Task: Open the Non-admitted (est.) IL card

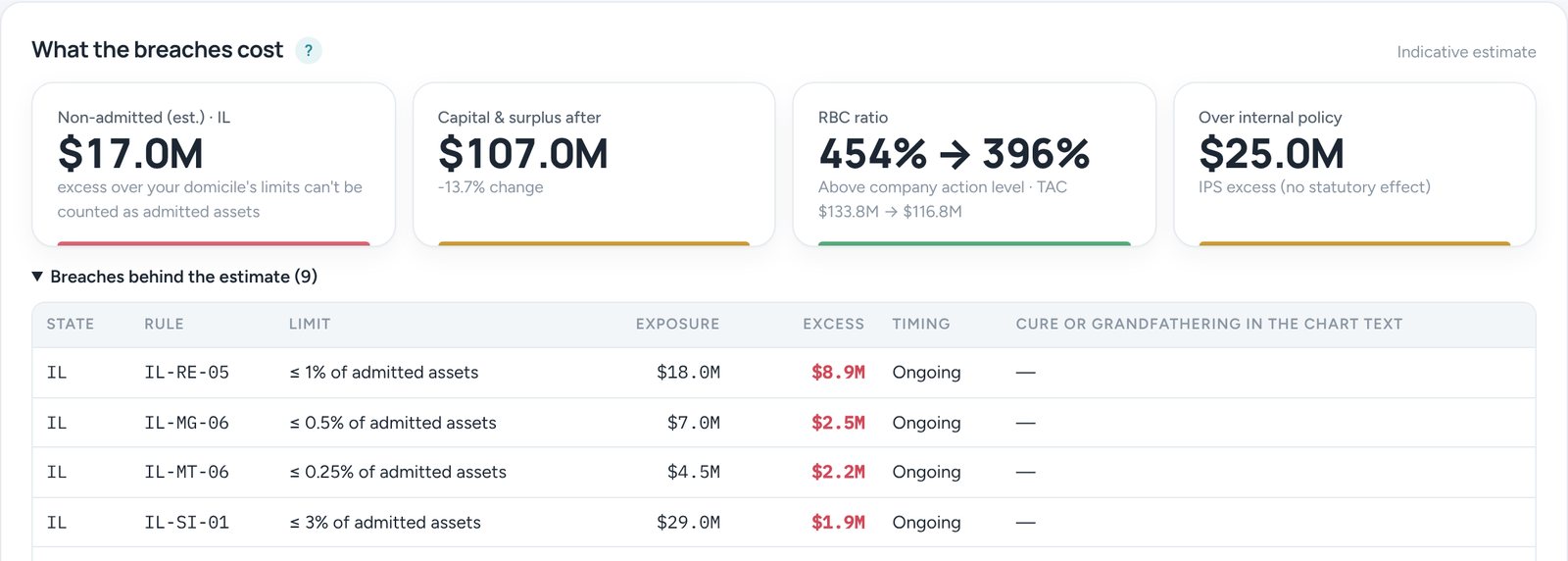Action: pos(214,164)
